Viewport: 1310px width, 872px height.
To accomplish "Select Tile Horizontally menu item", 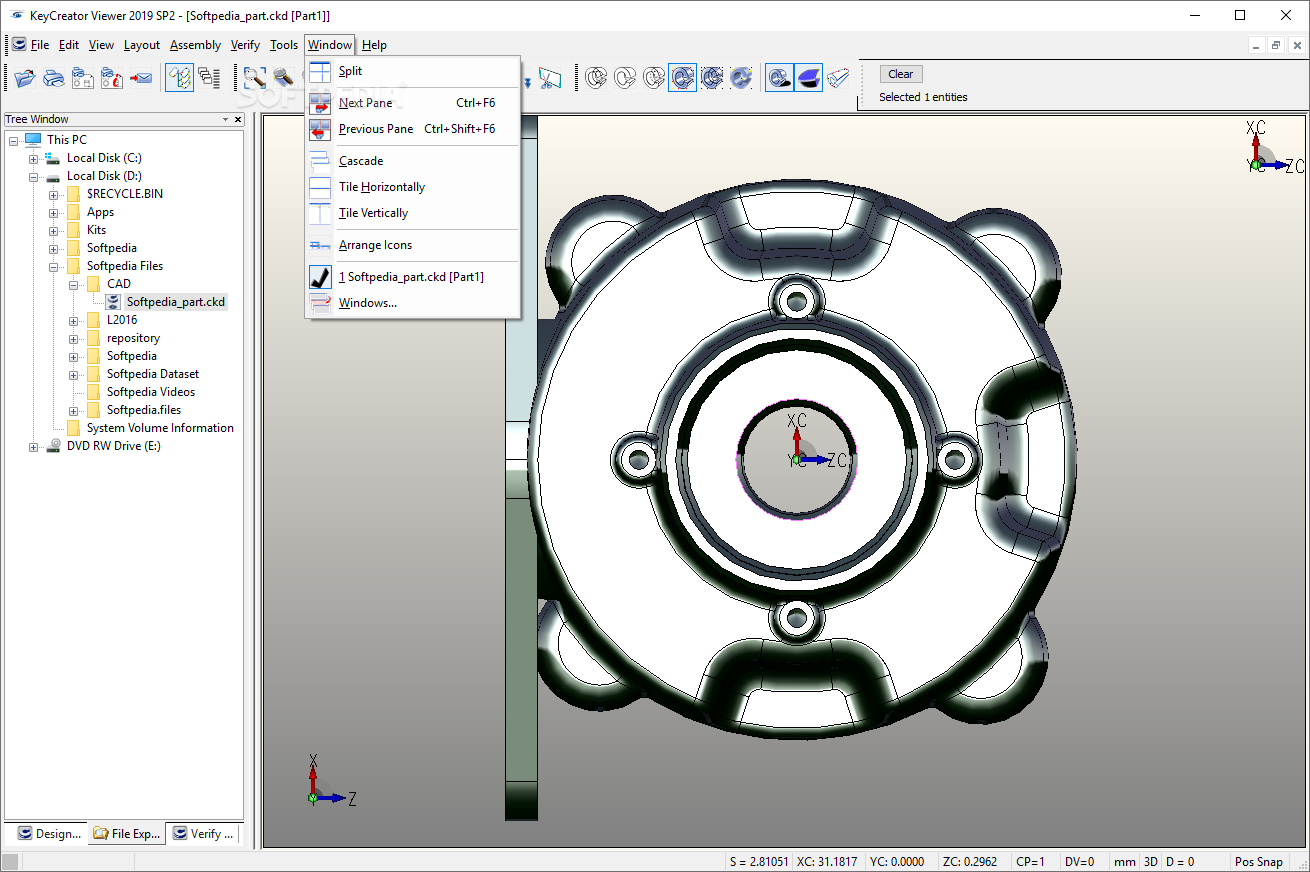I will click(x=413, y=187).
